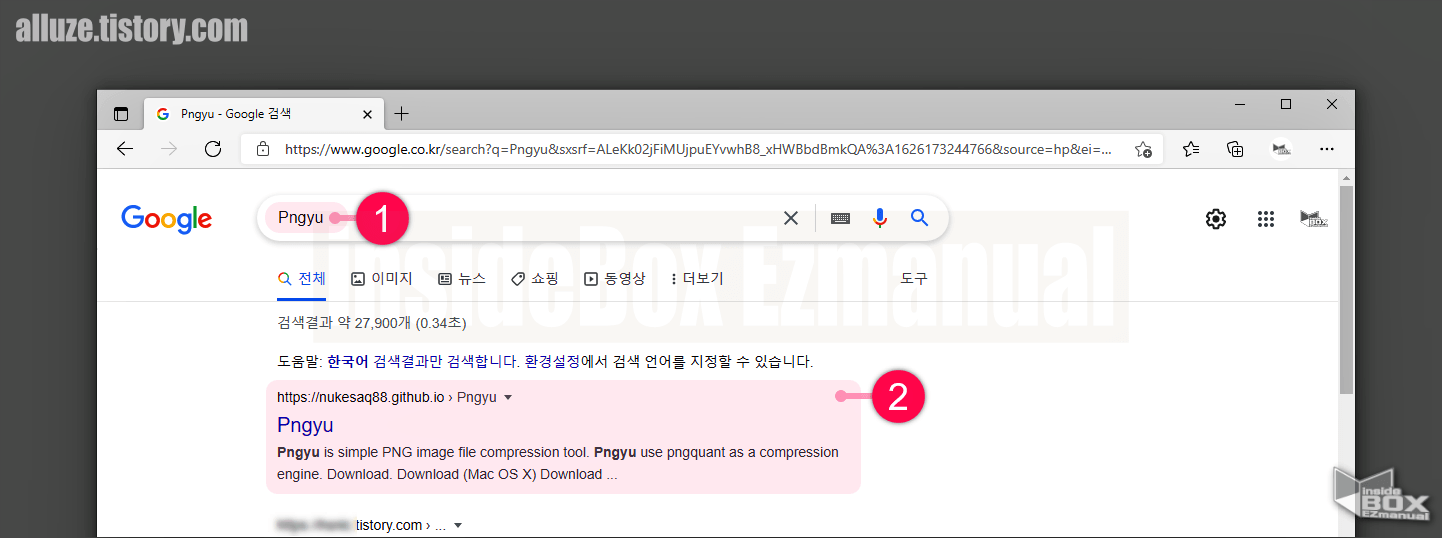Click the Pngyu result description snippet
Screen dimensions: 1442x538
[558, 463]
